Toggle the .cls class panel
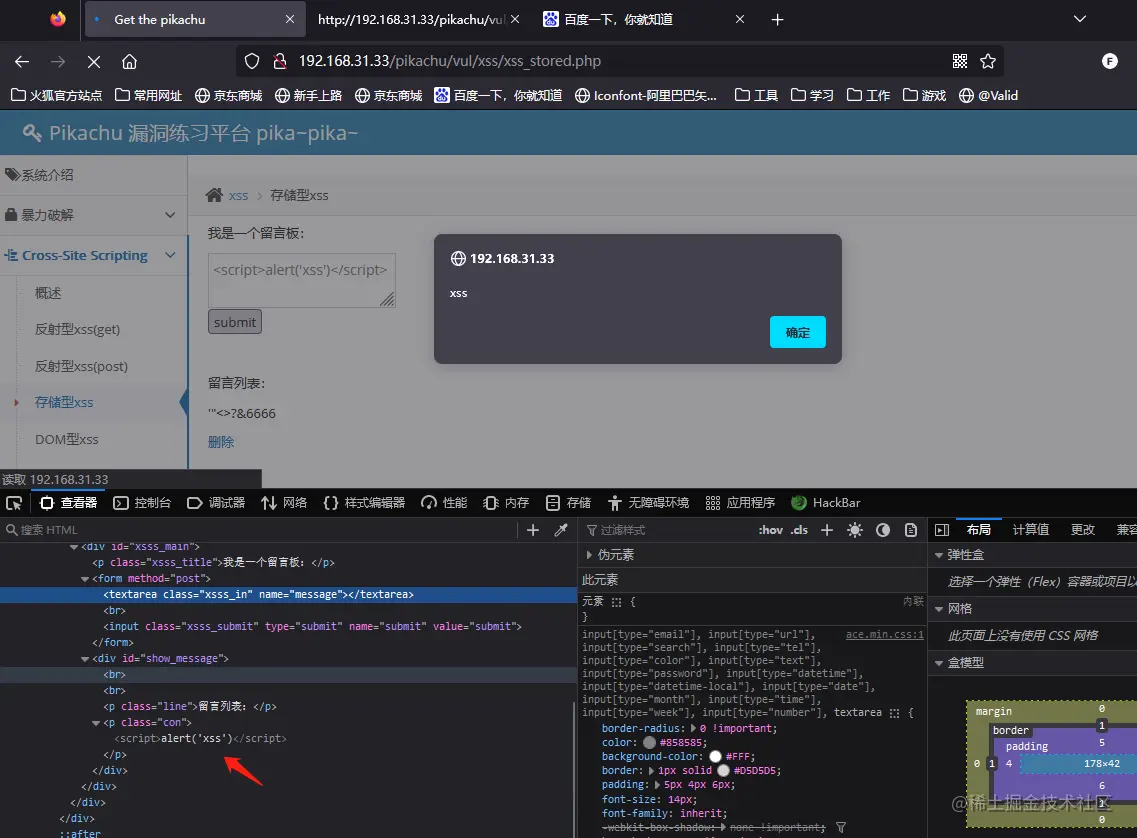Image resolution: width=1137 pixels, height=838 pixels. 799,530
